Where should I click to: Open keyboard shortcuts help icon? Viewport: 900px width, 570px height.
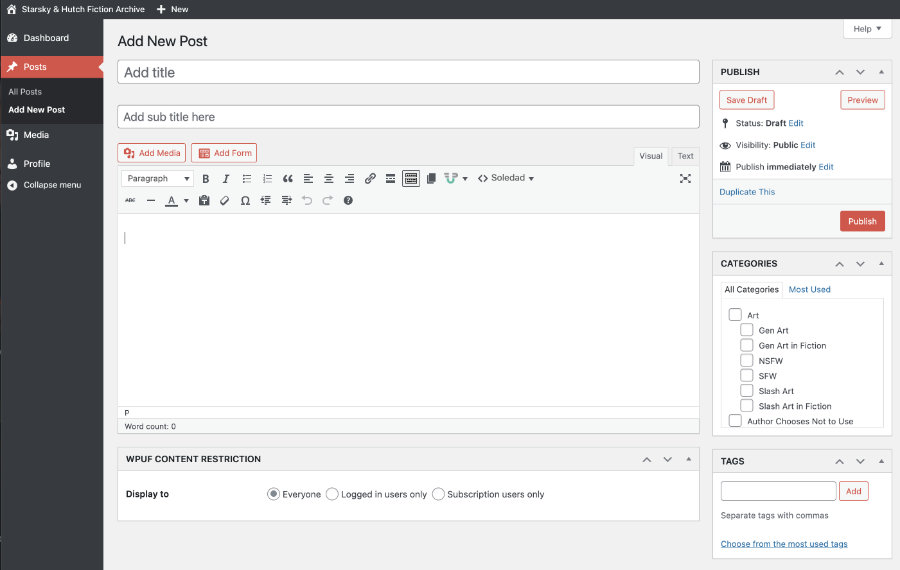348,200
